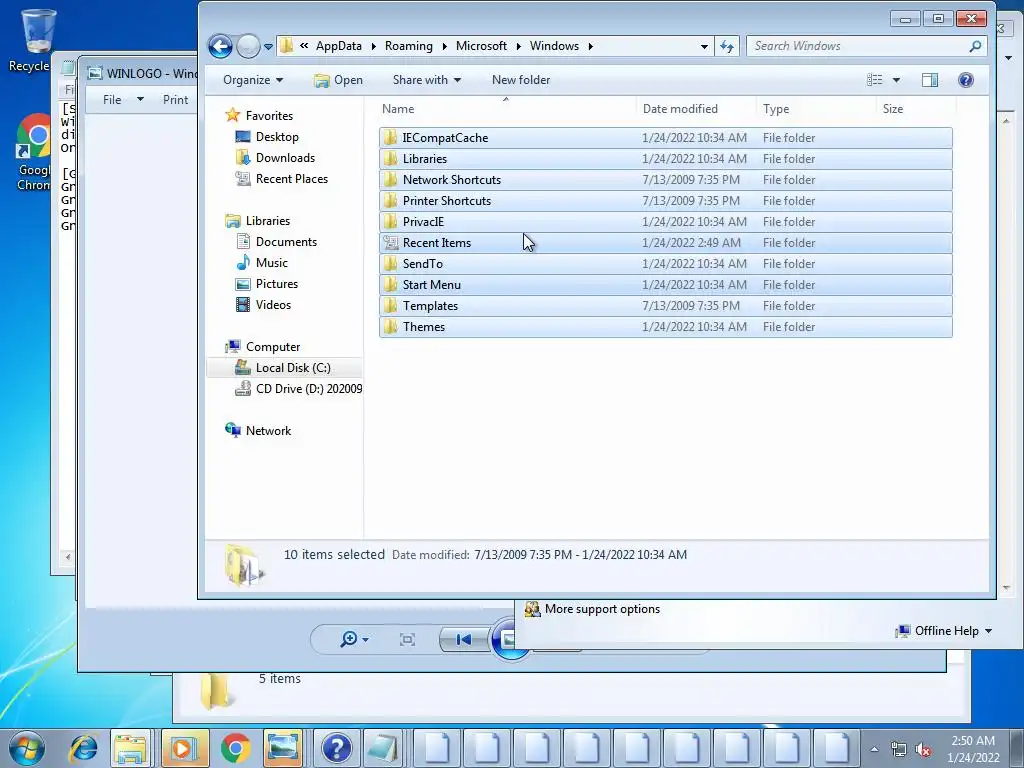Screen dimensions: 1024x768
Task: Open Google Chrome from taskbar
Action: (235, 748)
